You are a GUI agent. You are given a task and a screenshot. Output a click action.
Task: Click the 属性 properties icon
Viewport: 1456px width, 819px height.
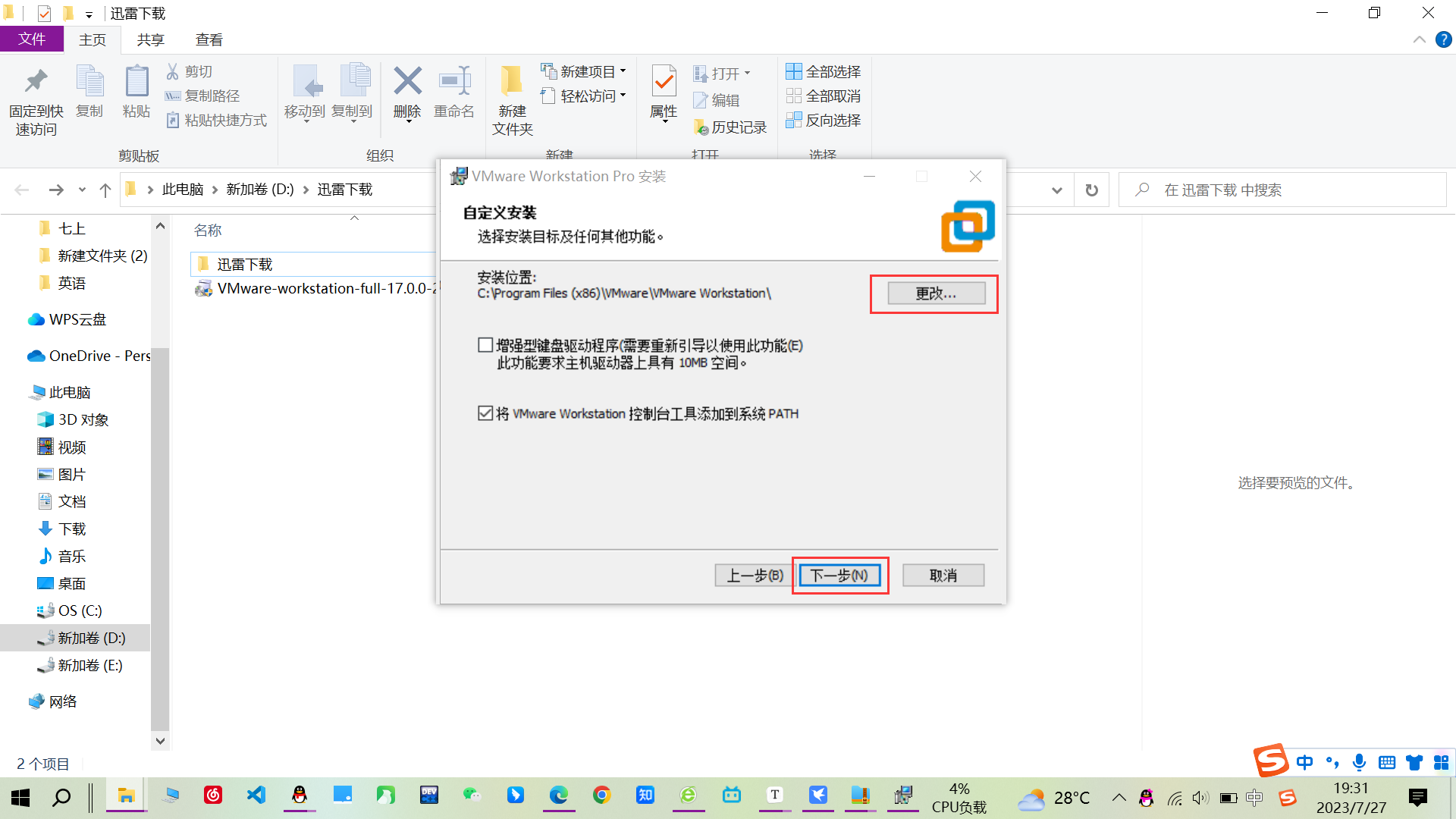pyautogui.click(x=664, y=81)
